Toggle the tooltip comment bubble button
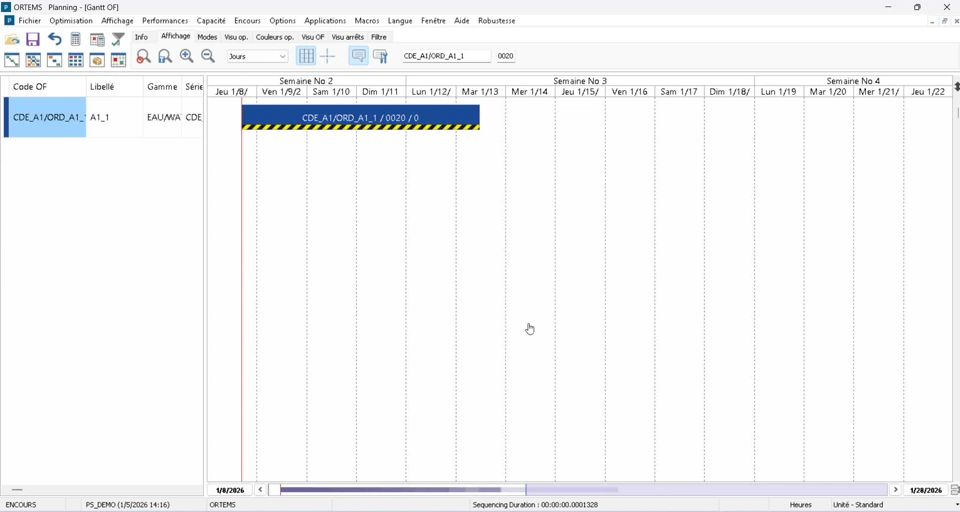This screenshot has height=512, width=960. coord(359,56)
